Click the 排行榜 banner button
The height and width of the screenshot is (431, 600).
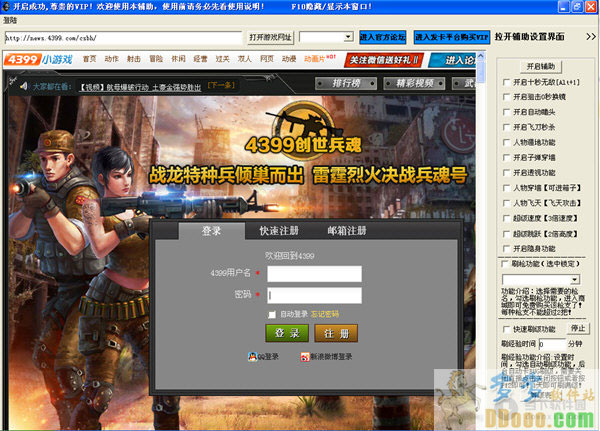point(346,83)
